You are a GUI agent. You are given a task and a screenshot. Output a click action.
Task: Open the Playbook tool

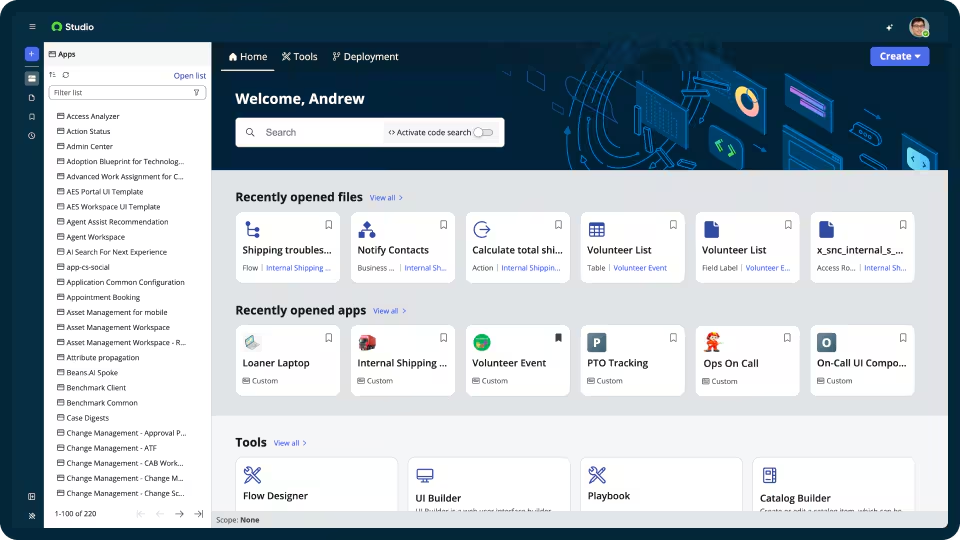[x=661, y=484]
